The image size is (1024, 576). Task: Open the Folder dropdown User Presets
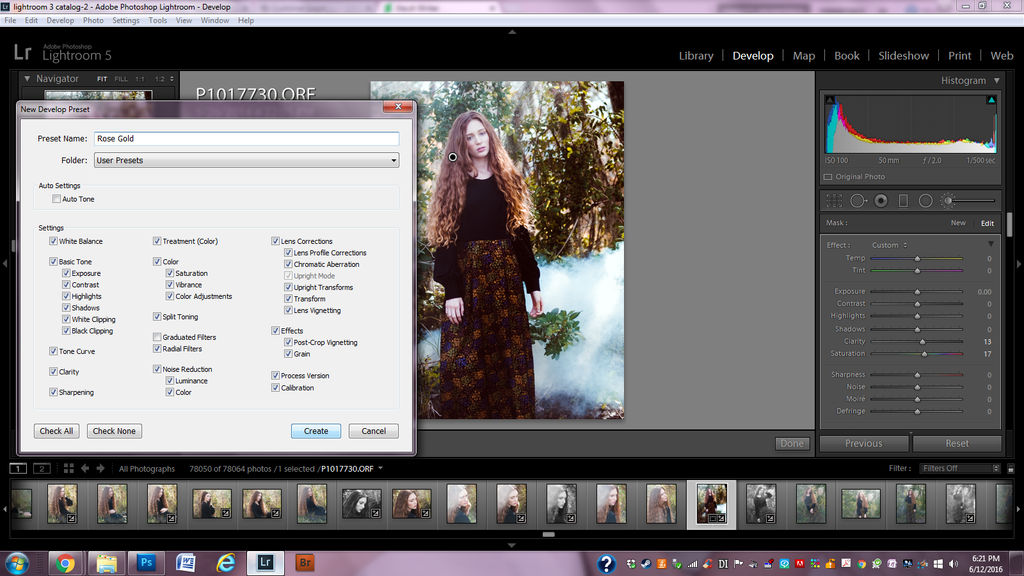[246, 160]
